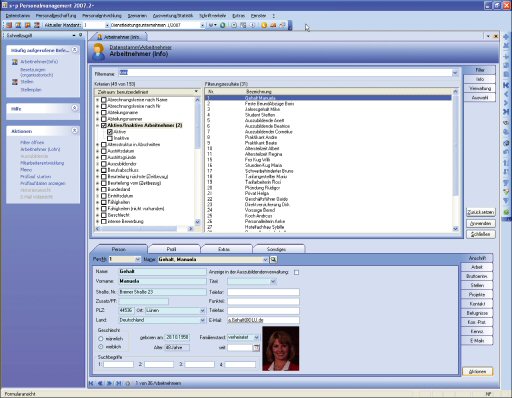Click the Verwaltung button on the right
This screenshot has height=398, width=512.
tap(480, 88)
